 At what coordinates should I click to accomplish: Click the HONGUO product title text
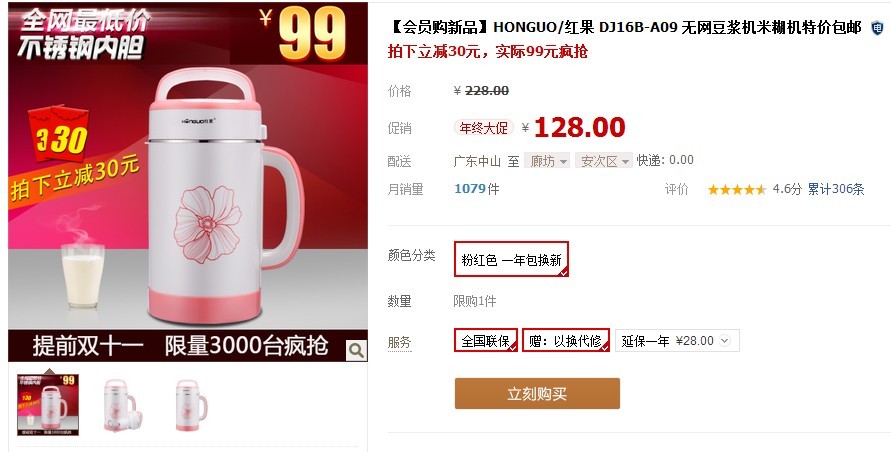(x=626, y=27)
